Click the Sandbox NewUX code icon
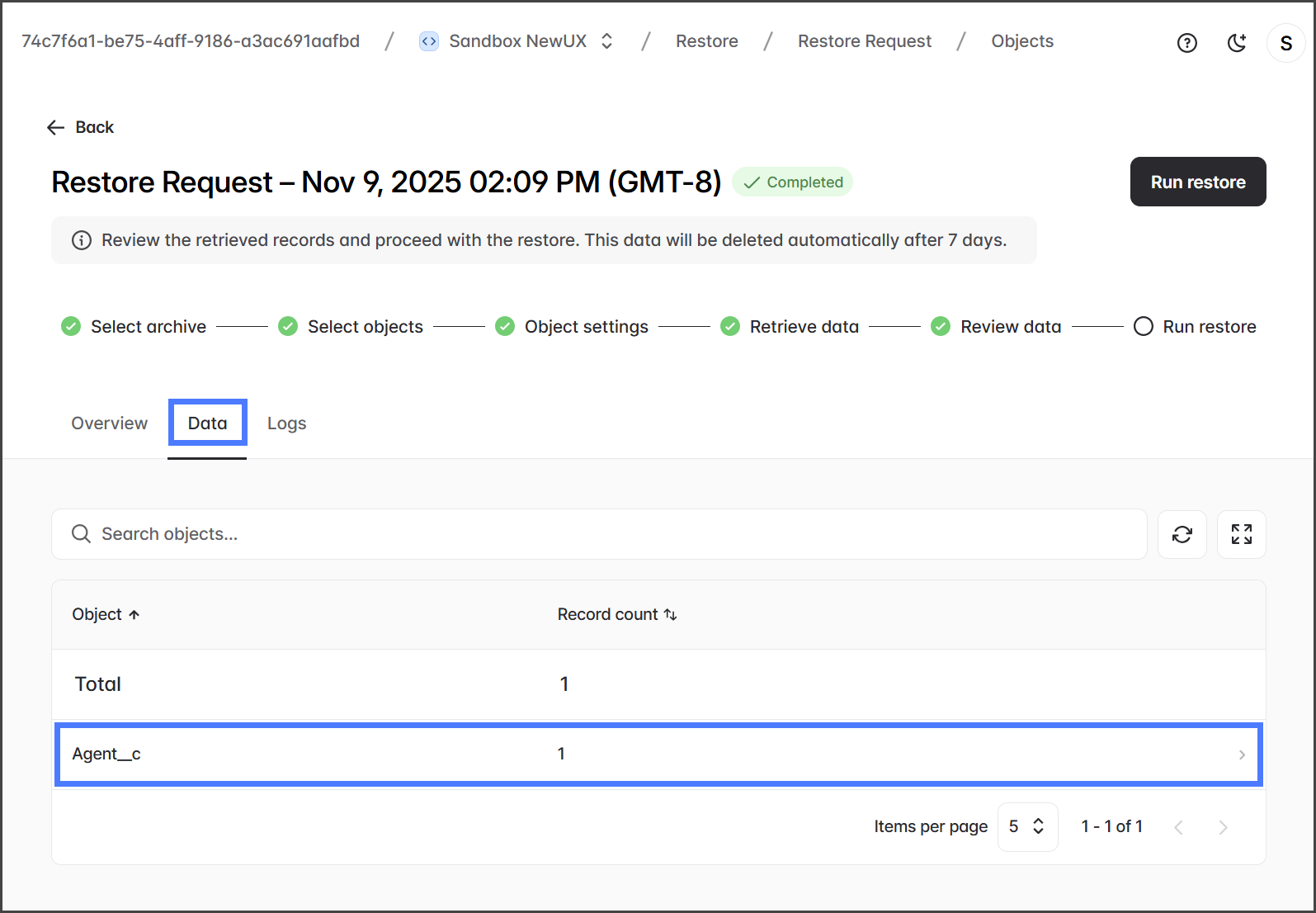The image size is (1316, 913). pyautogui.click(x=429, y=41)
